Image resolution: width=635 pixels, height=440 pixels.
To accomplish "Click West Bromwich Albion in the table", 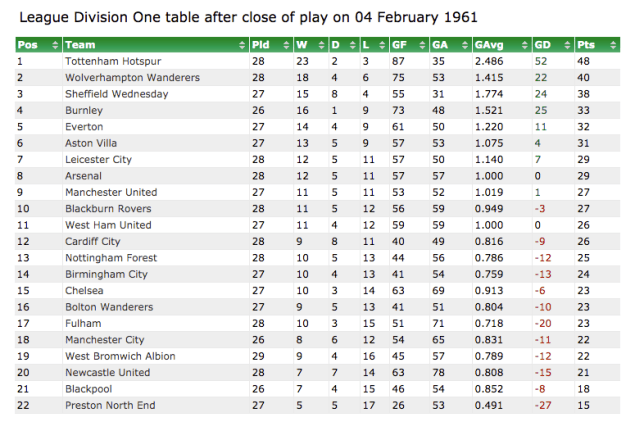I will click(x=120, y=356).
